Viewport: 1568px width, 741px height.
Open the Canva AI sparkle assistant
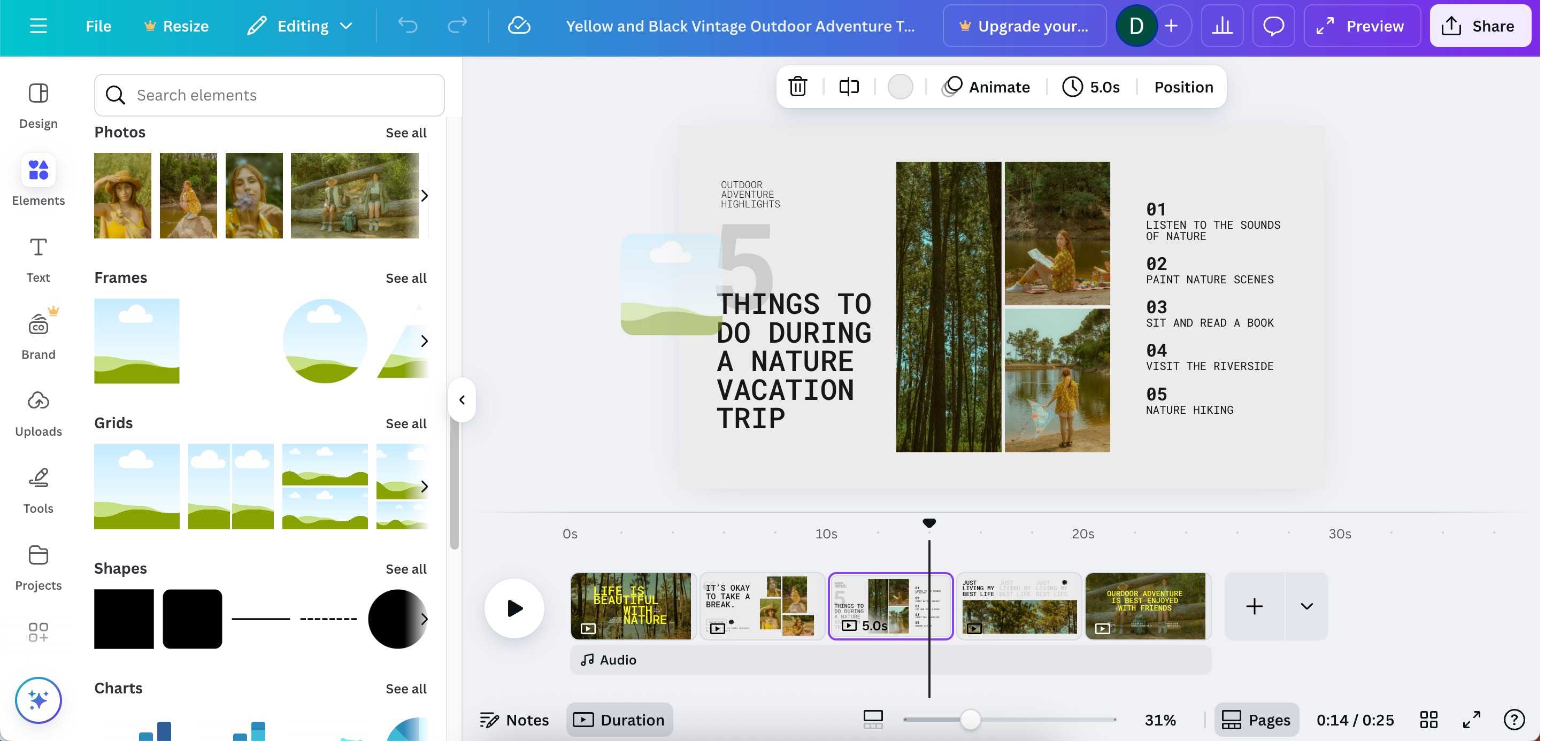tap(39, 700)
